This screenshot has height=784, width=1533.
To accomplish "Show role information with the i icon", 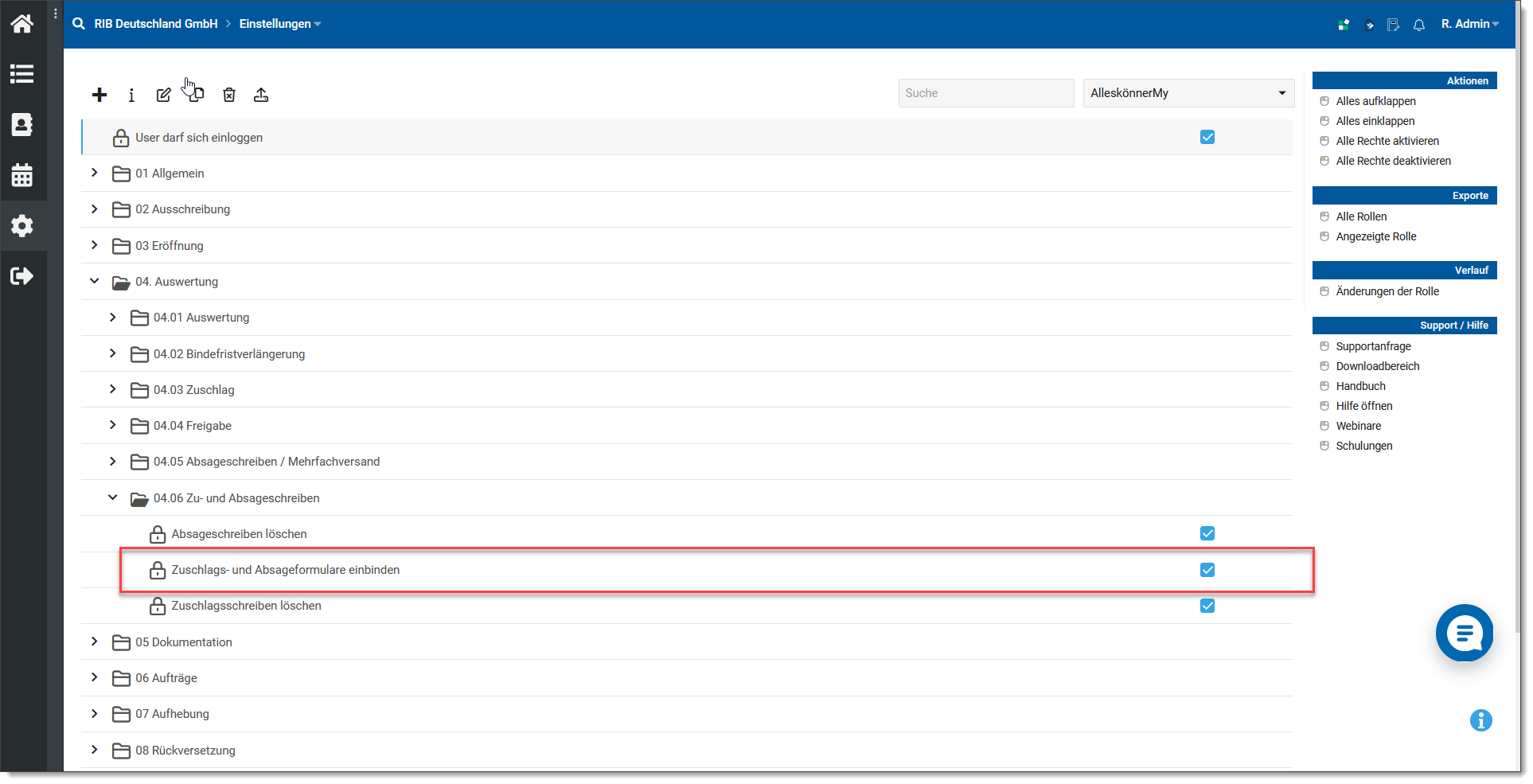I will coord(131,95).
